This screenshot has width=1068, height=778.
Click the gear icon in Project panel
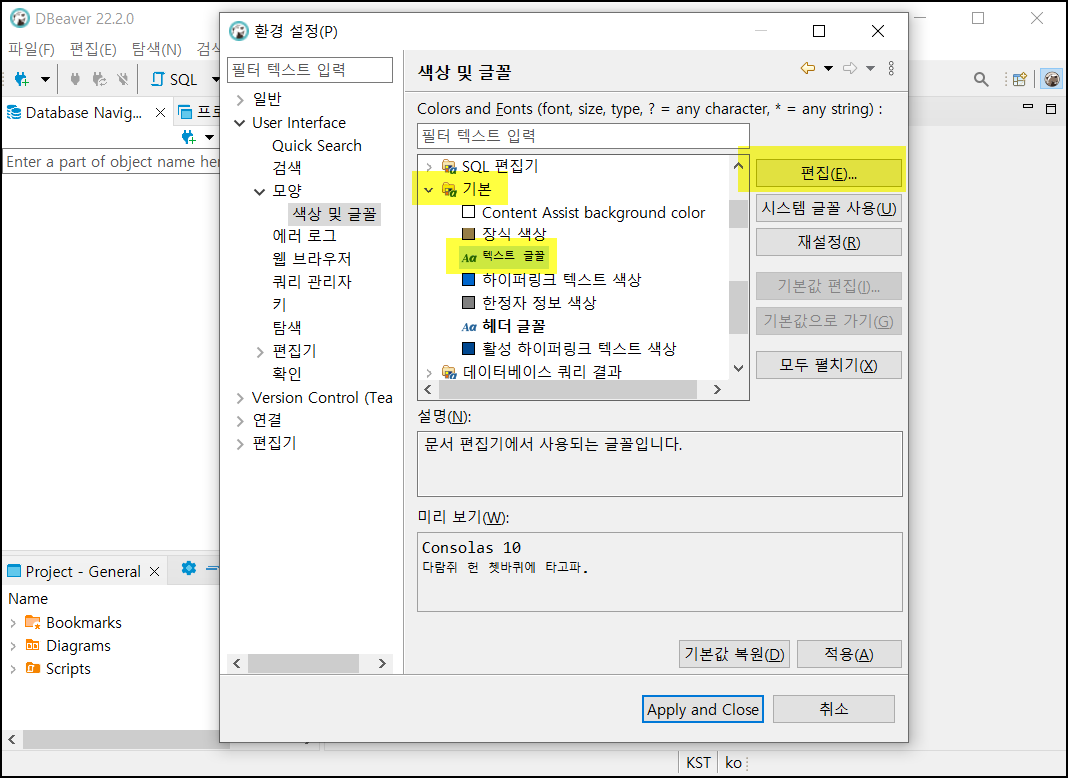point(189,568)
